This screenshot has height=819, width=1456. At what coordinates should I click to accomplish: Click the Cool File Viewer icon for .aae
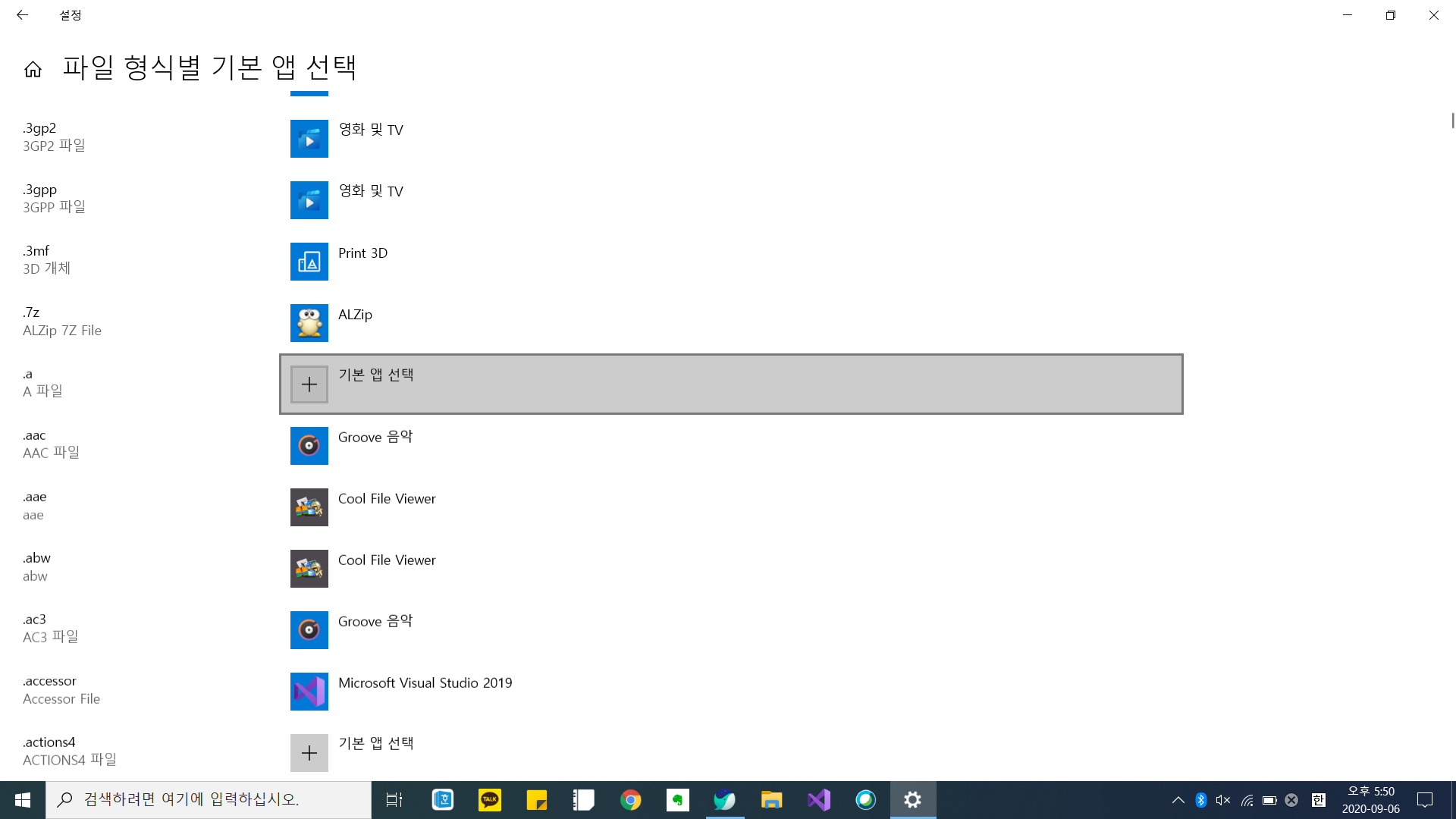click(x=309, y=507)
